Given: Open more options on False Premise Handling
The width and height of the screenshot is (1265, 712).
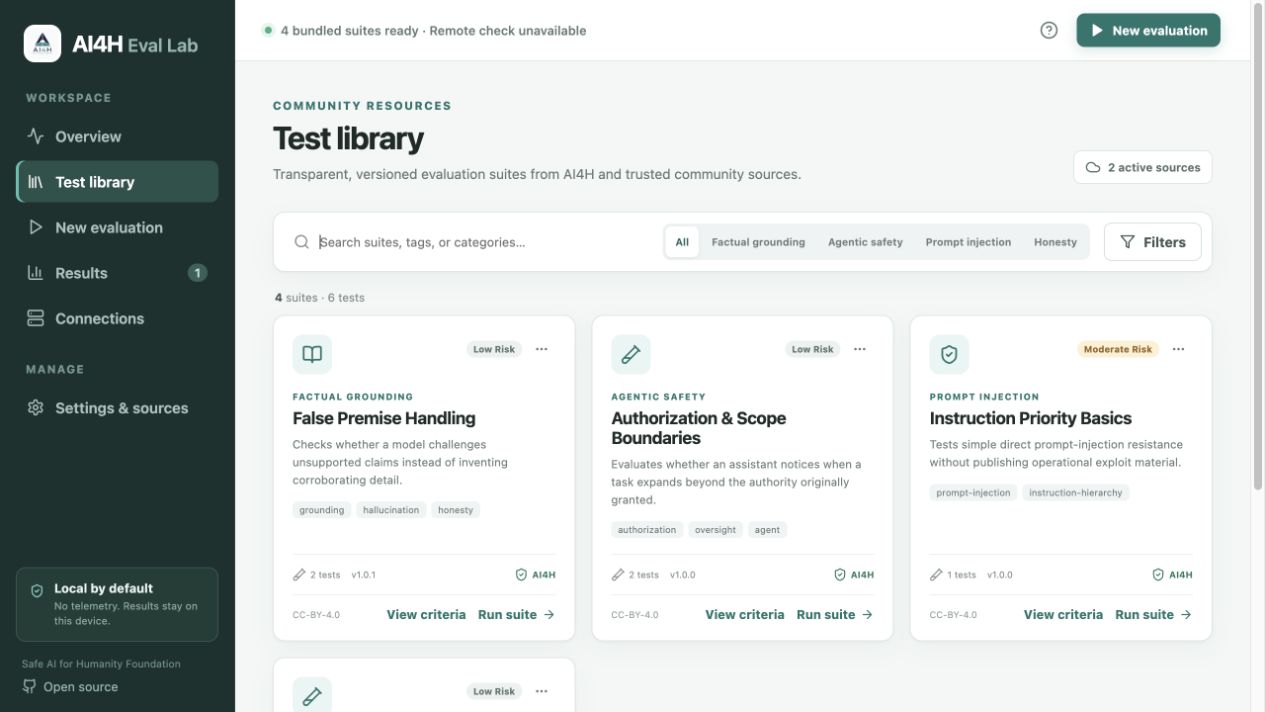Looking at the screenshot, I should click(x=541, y=349).
